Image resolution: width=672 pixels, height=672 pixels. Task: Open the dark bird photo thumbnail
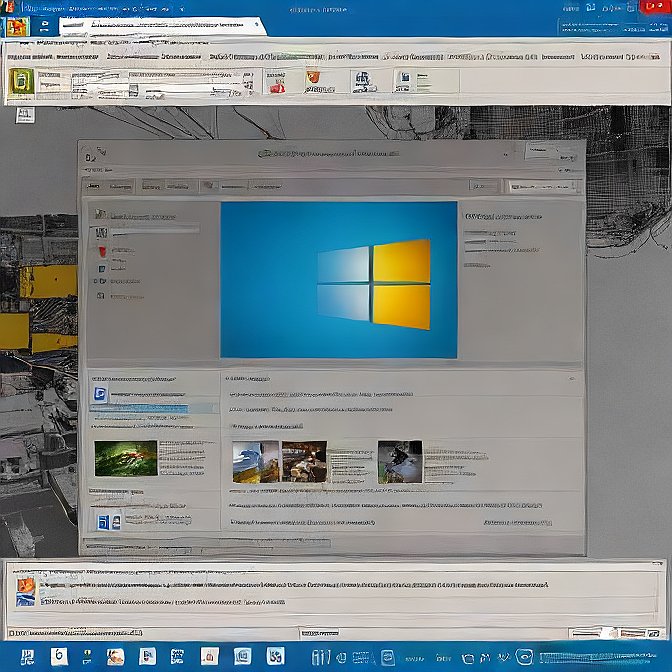tap(400, 462)
